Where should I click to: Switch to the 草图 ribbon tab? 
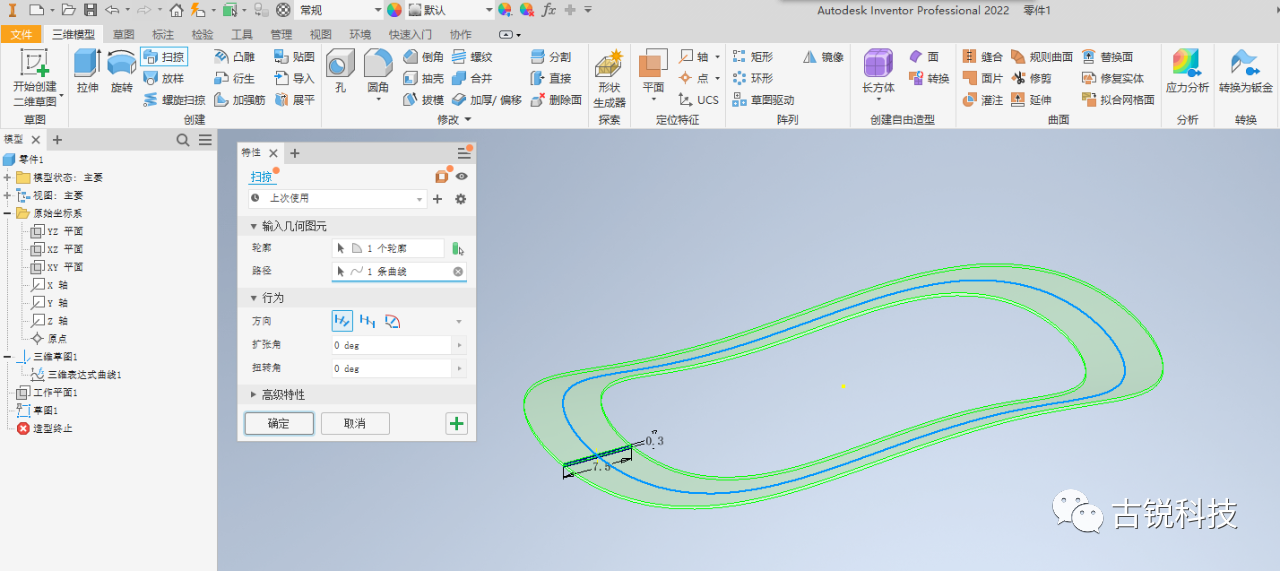click(x=123, y=34)
